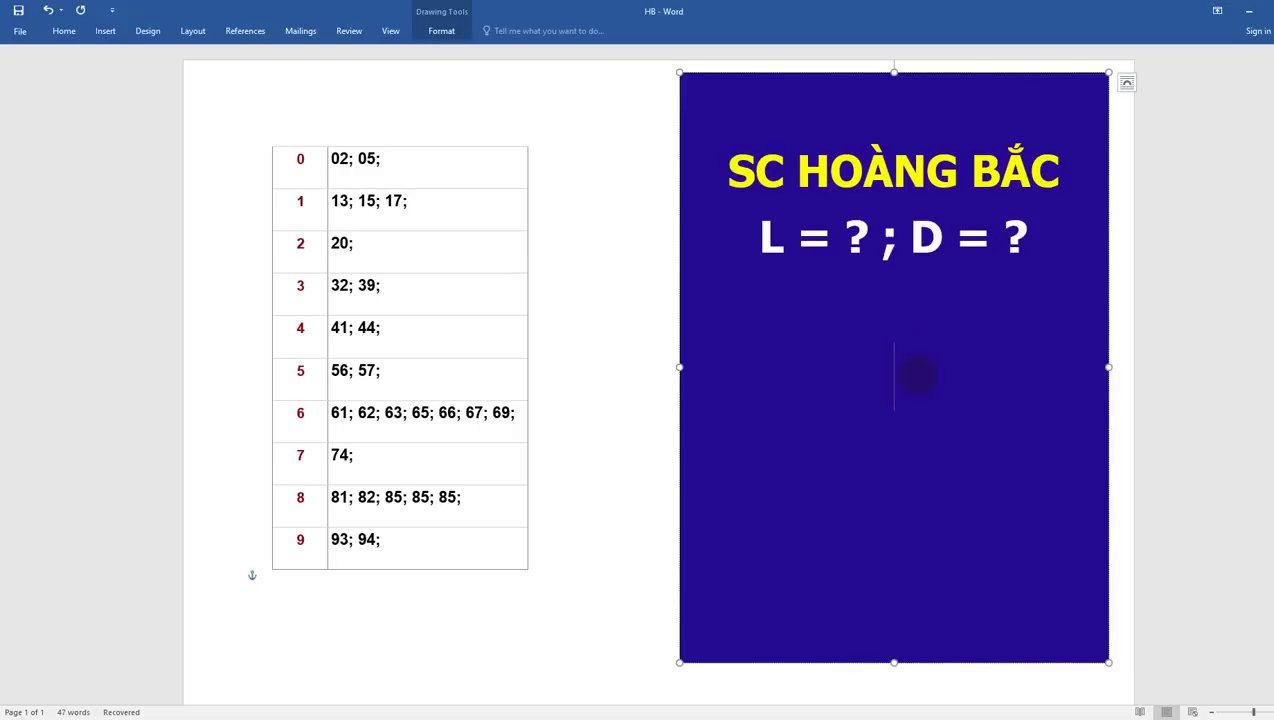Viewport: 1274px width, 720px height.
Task: Open the Ribbon Display Options icon
Action: tap(1217, 11)
